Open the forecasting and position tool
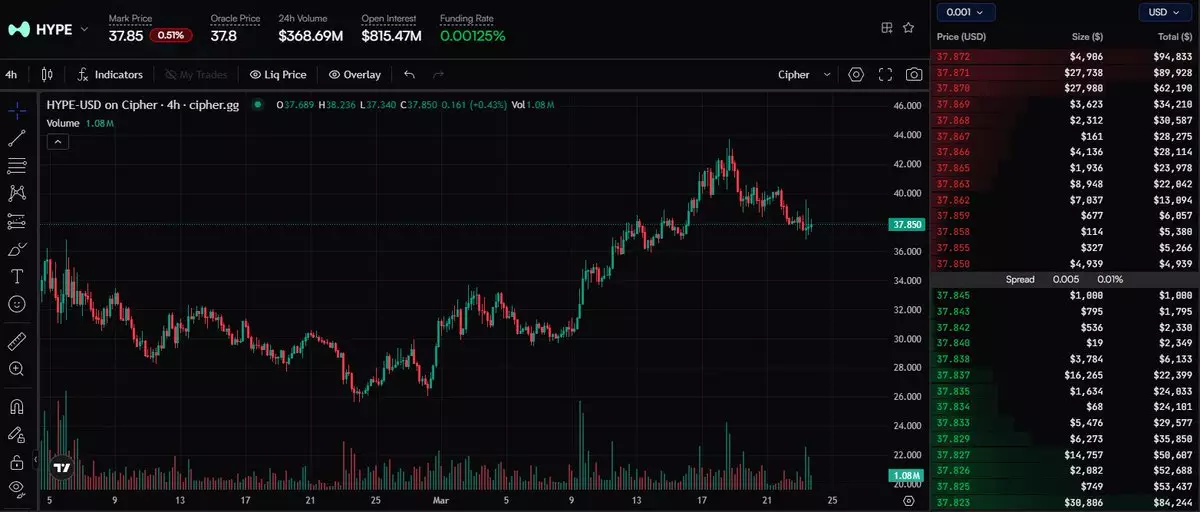This screenshot has height=512, width=1200. [16, 221]
